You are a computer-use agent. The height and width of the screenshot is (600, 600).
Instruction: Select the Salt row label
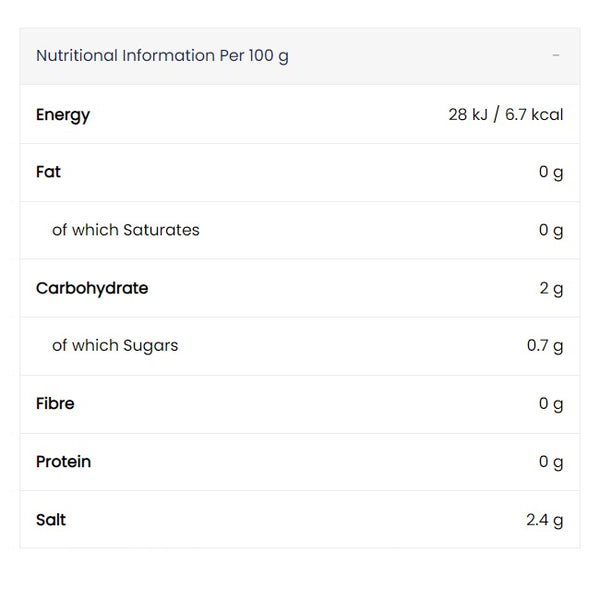(x=51, y=520)
